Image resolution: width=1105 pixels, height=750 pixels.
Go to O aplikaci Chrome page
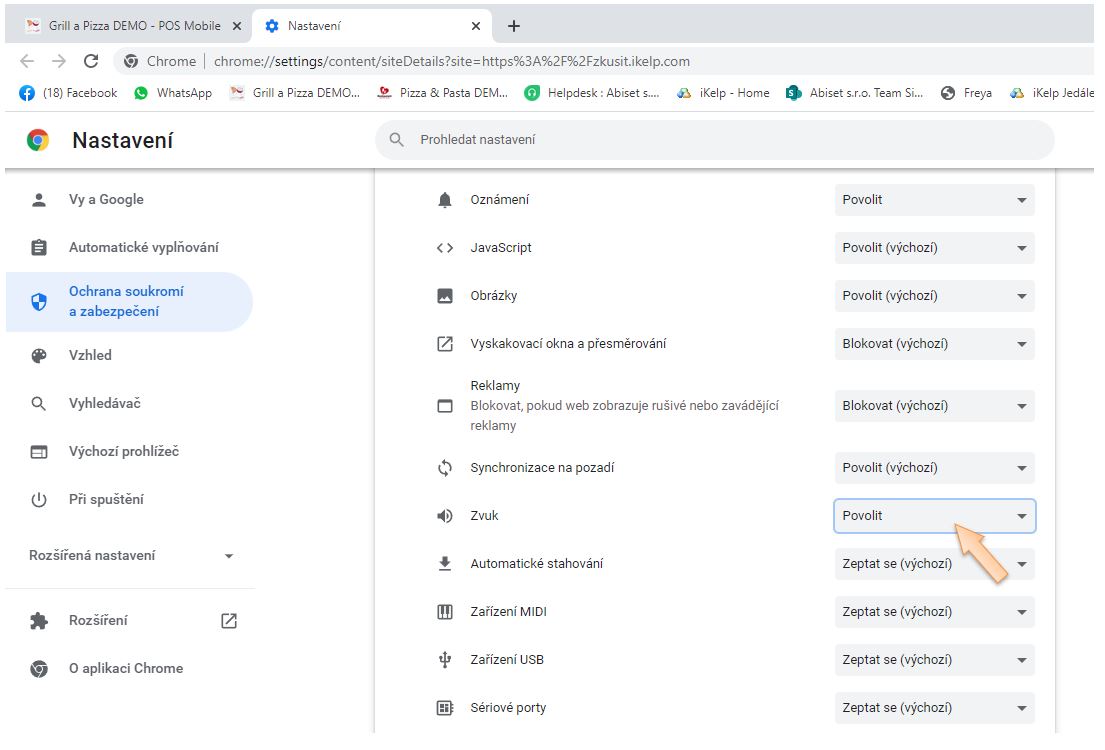[125, 669]
